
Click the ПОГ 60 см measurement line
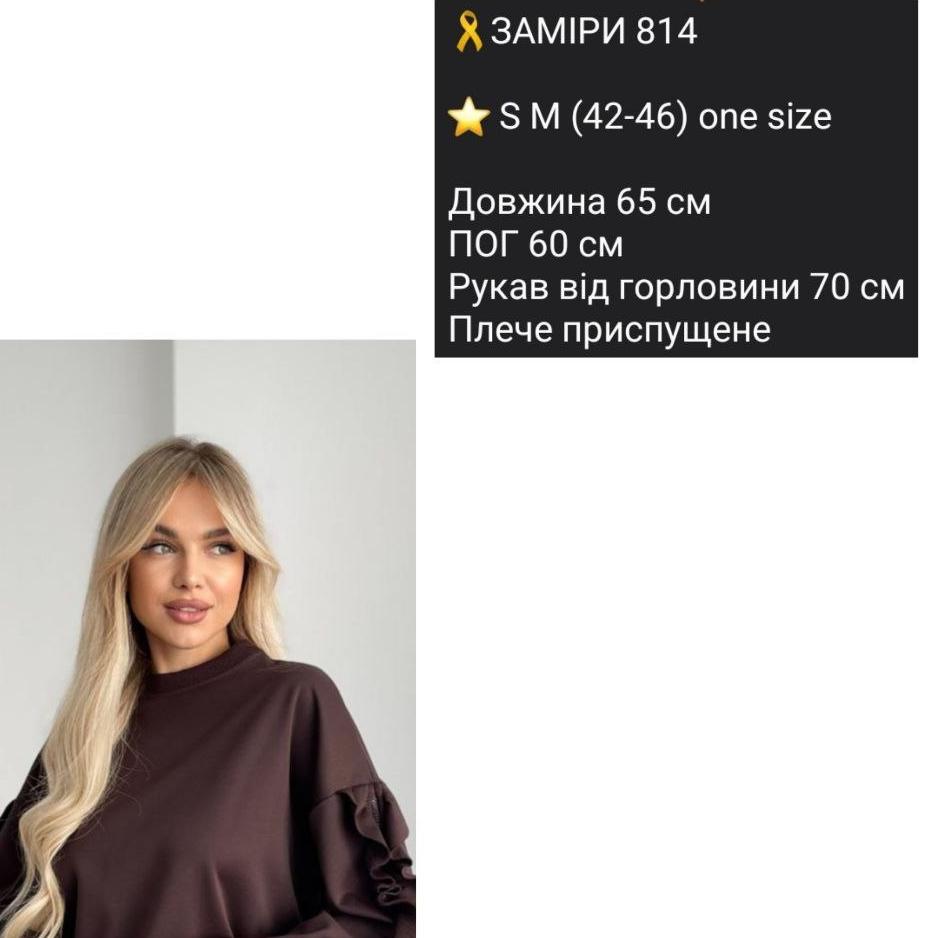point(536,244)
